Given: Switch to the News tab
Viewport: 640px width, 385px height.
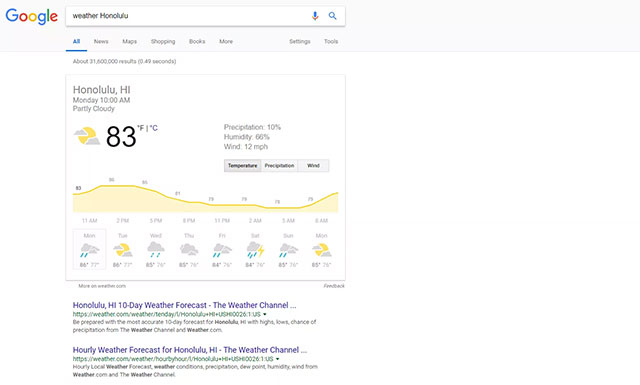Looking at the screenshot, I should [101, 42].
